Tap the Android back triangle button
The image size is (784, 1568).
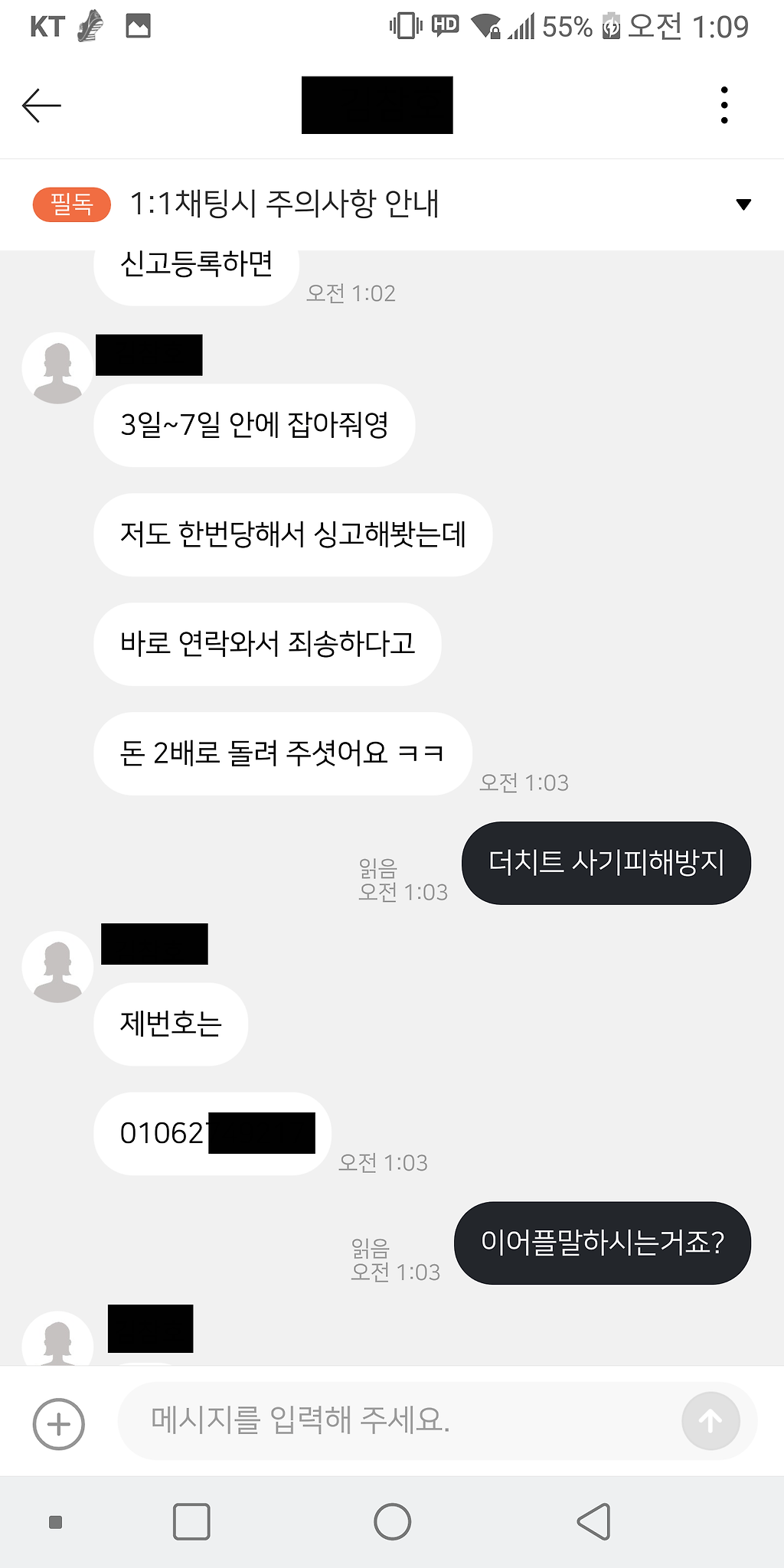(594, 1521)
